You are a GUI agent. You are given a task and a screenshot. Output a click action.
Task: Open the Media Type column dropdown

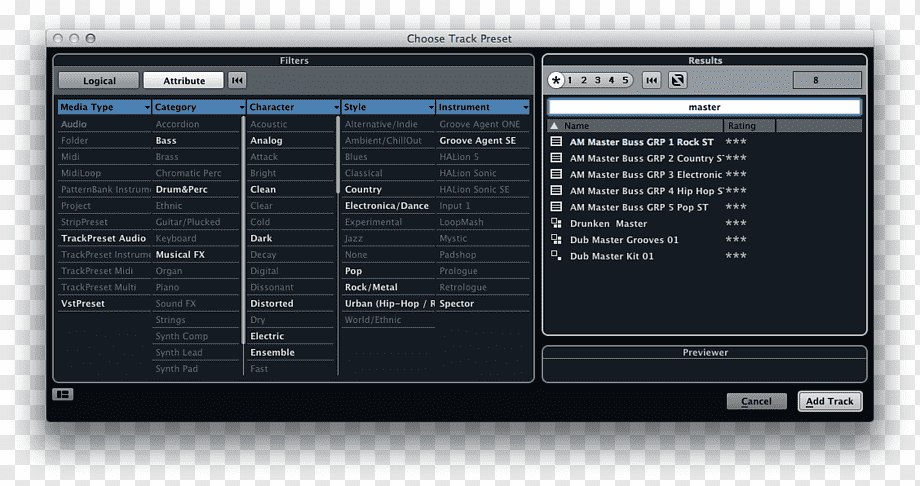tap(147, 107)
